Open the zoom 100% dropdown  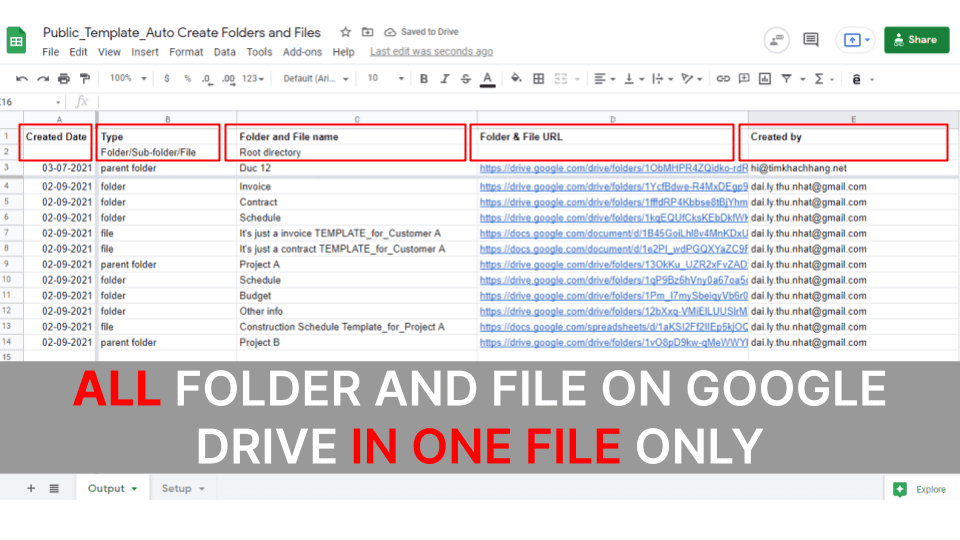(x=127, y=79)
